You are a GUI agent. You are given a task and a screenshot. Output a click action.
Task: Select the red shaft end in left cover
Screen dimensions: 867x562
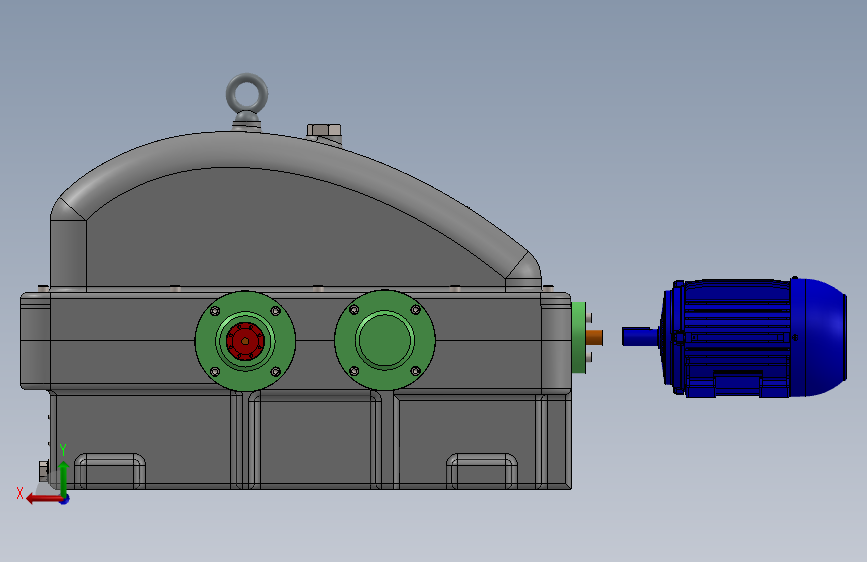click(245, 341)
